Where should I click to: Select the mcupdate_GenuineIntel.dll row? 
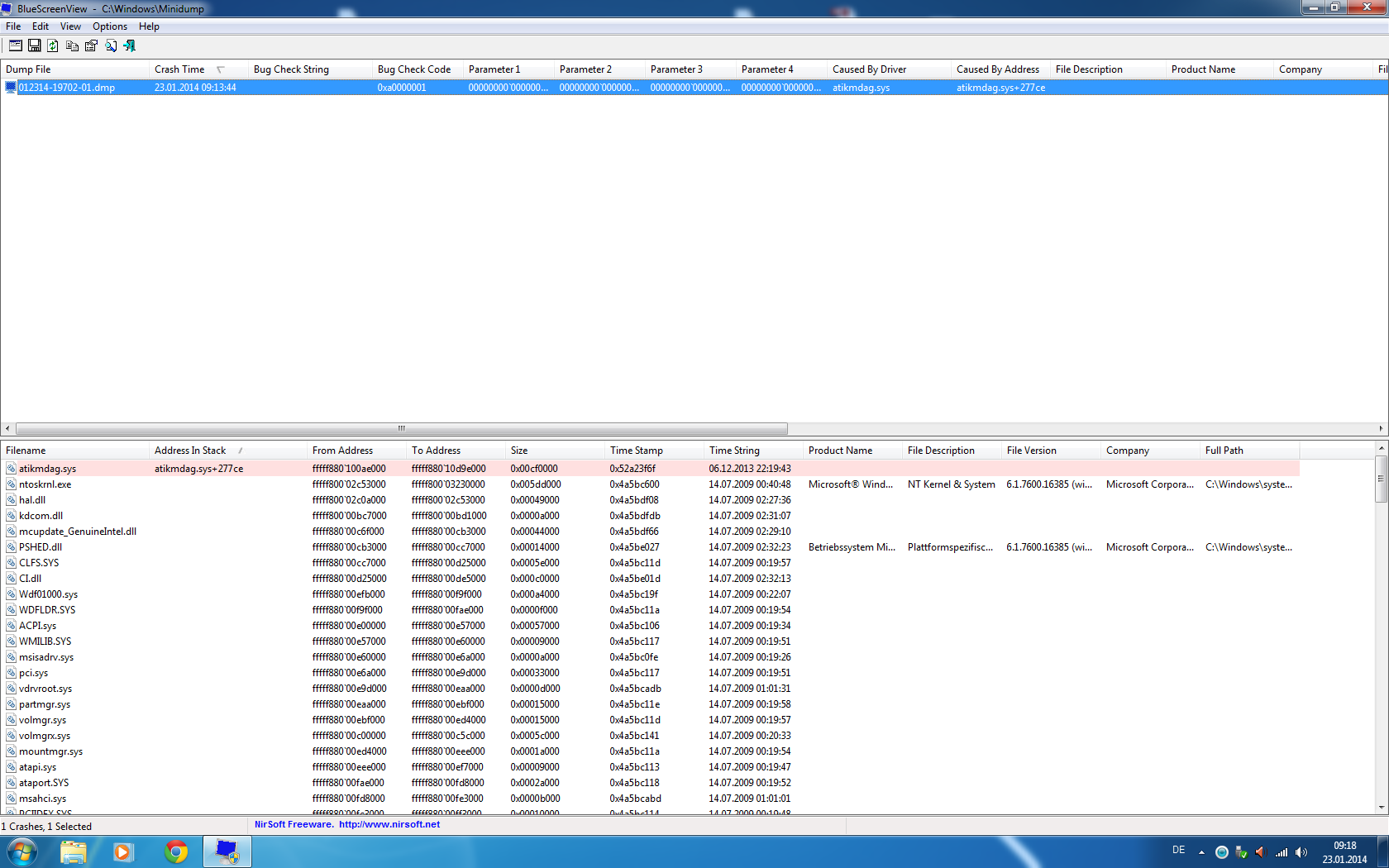(650, 532)
